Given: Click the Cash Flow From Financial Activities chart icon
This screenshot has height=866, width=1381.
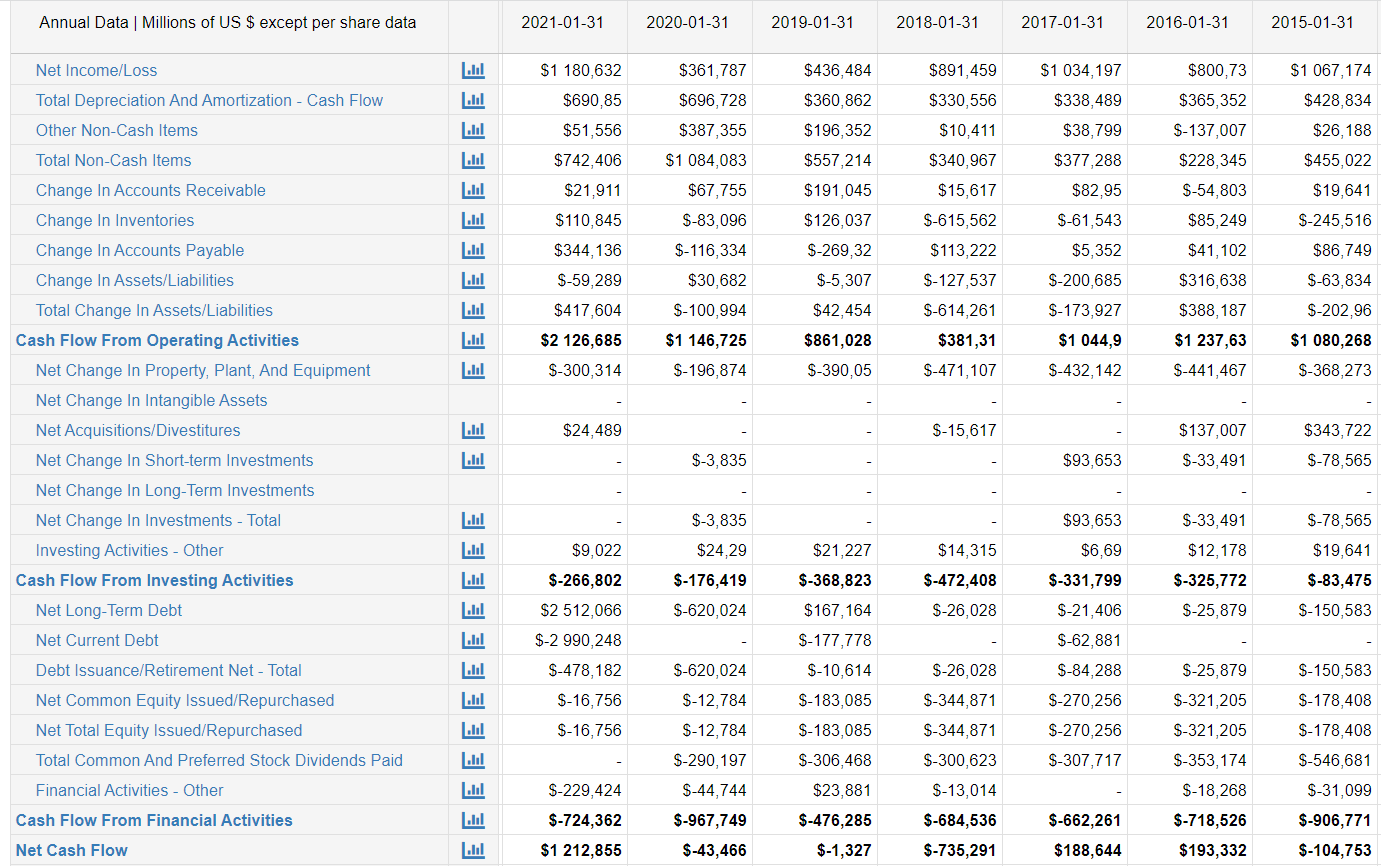Looking at the screenshot, I should [x=472, y=820].
